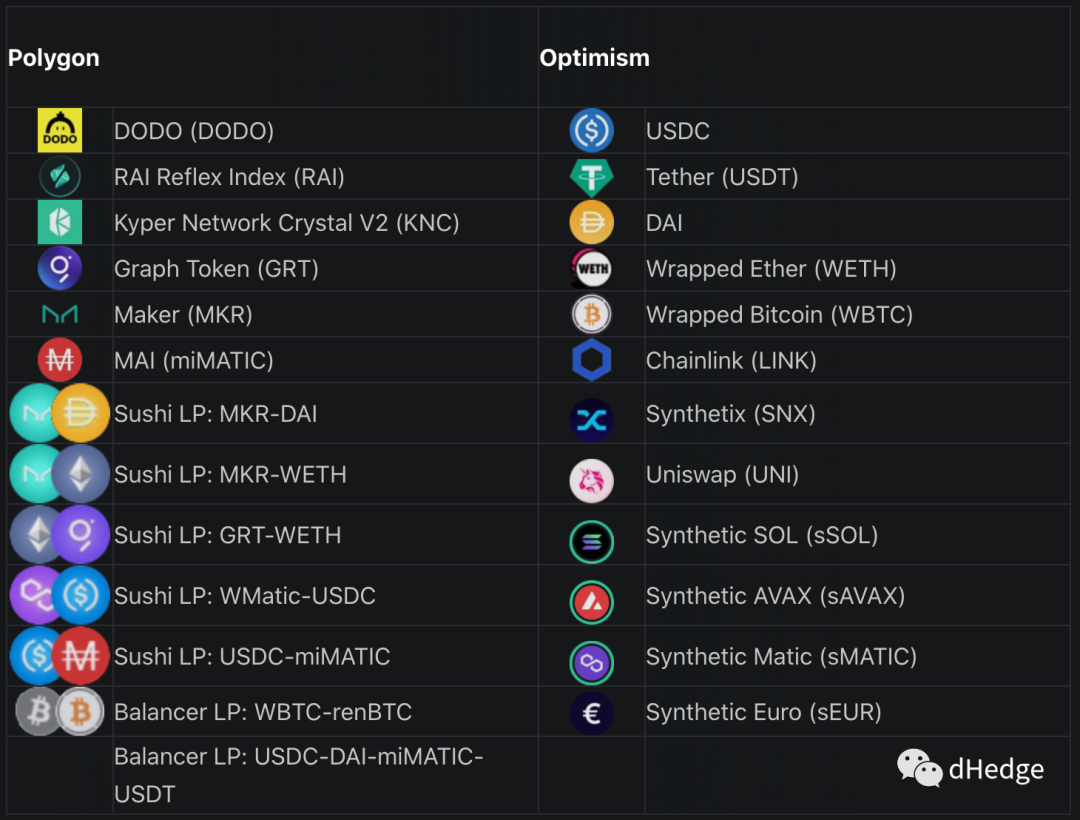
Task: Click the Synthetic Euro sEUR icon
Action: pyautogui.click(x=592, y=713)
